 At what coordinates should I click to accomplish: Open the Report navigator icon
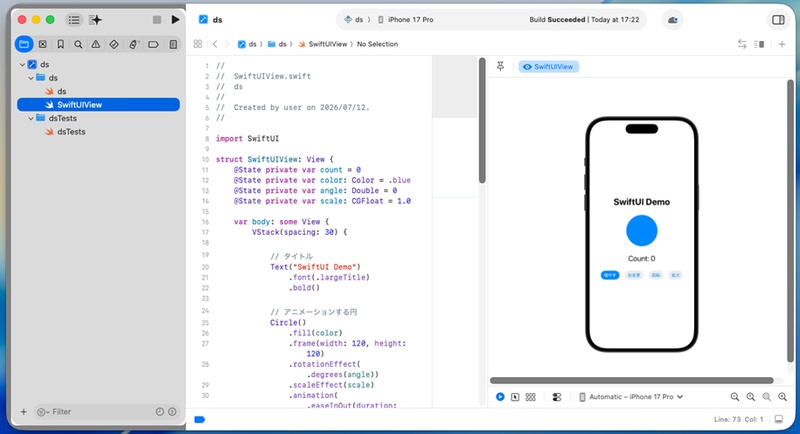coord(173,44)
